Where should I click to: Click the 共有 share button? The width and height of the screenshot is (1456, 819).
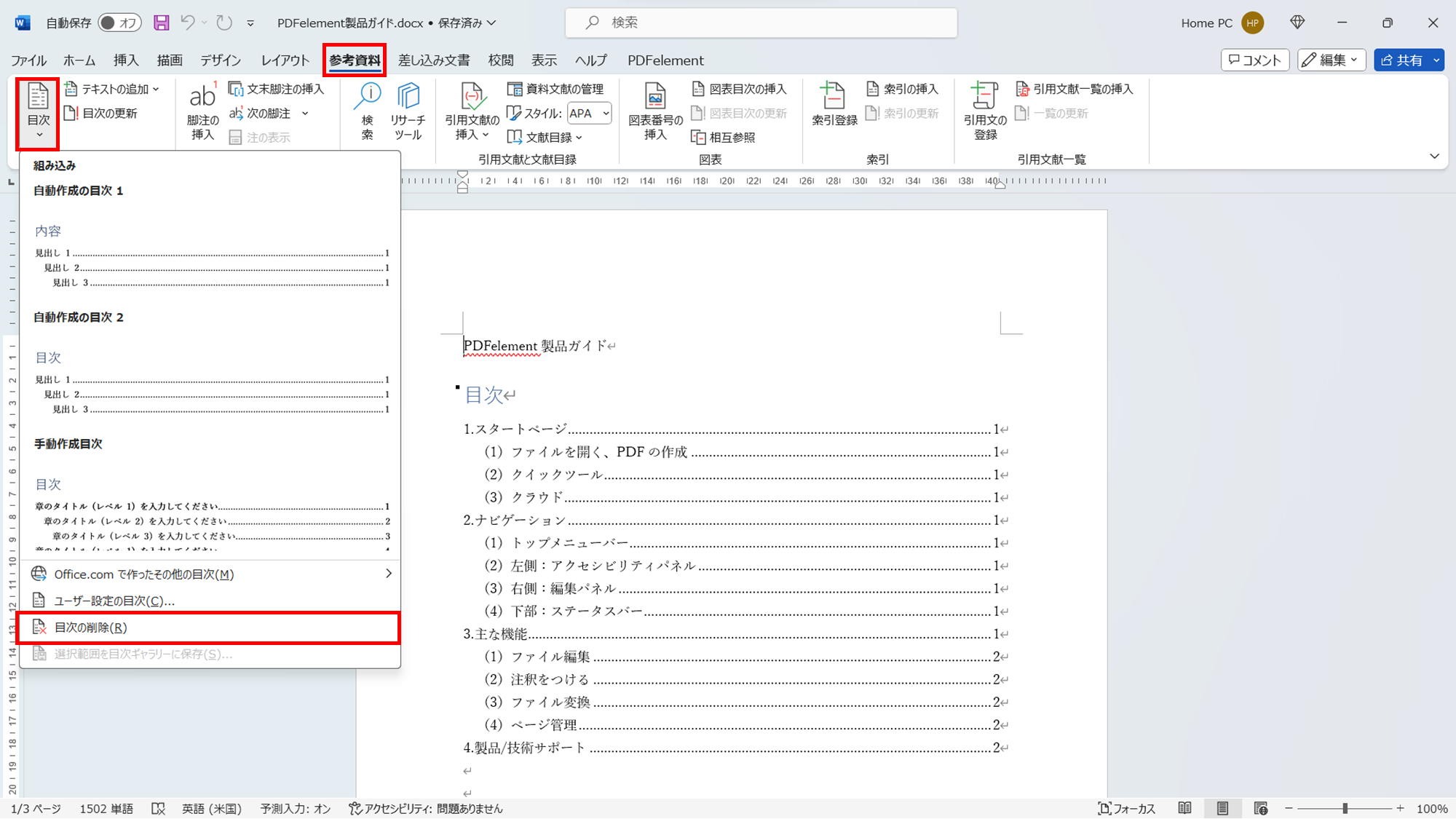point(1401,60)
